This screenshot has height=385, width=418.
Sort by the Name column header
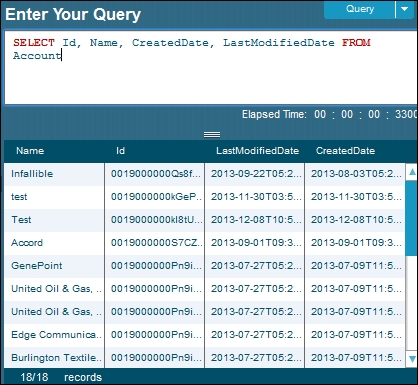pyautogui.click(x=30, y=151)
